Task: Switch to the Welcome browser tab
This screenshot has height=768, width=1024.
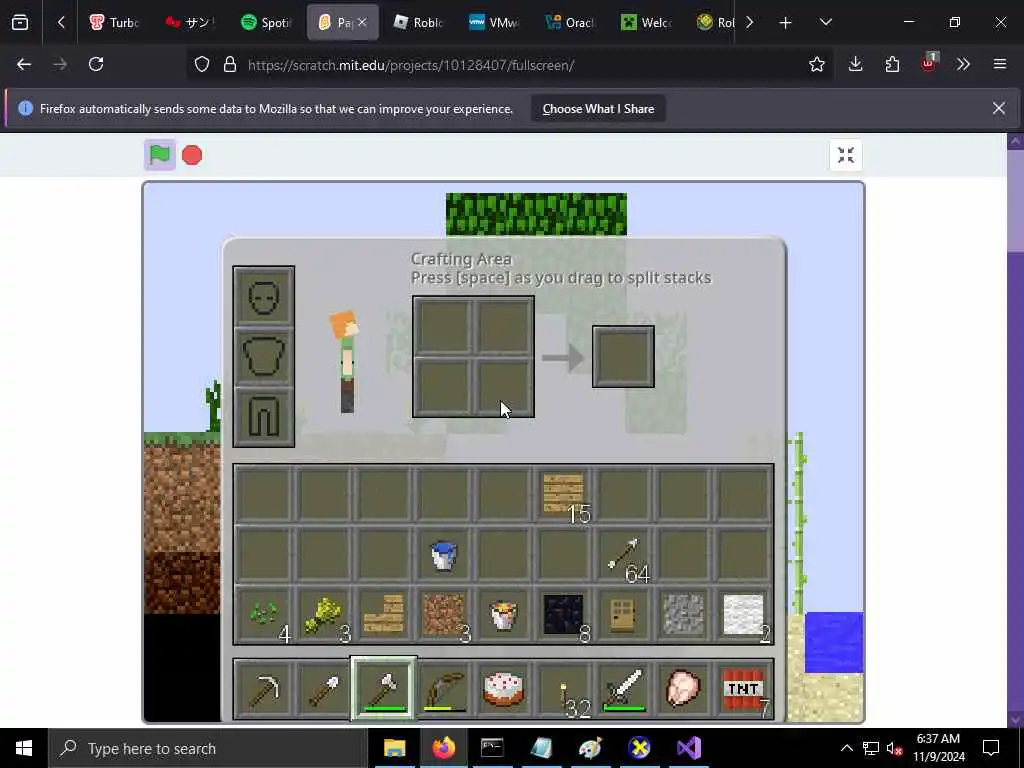Action: pyautogui.click(x=645, y=22)
